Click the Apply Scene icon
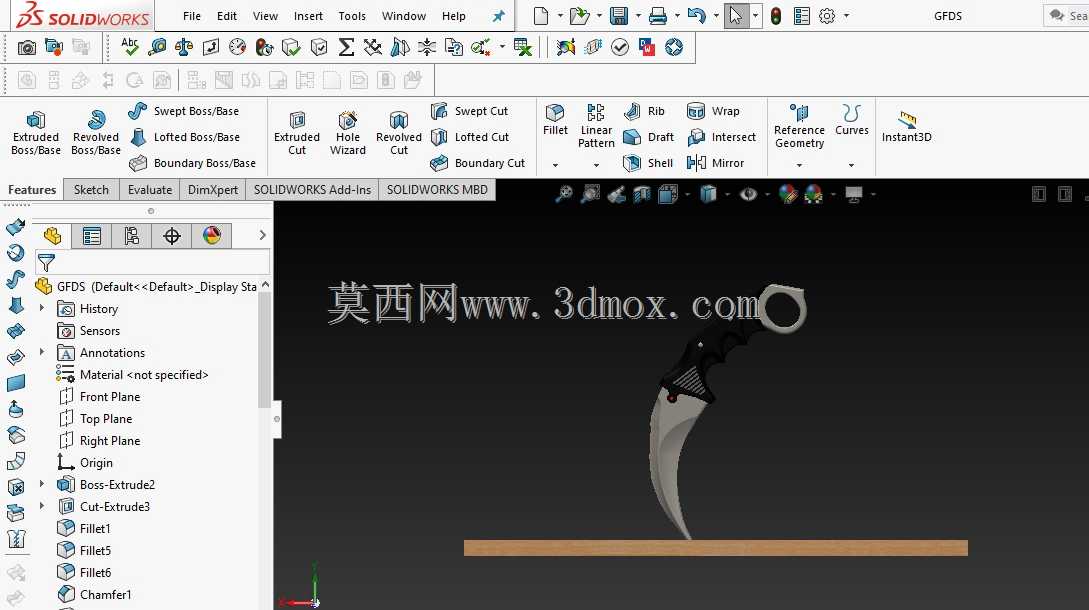This screenshot has width=1089, height=610. (813, 195)
